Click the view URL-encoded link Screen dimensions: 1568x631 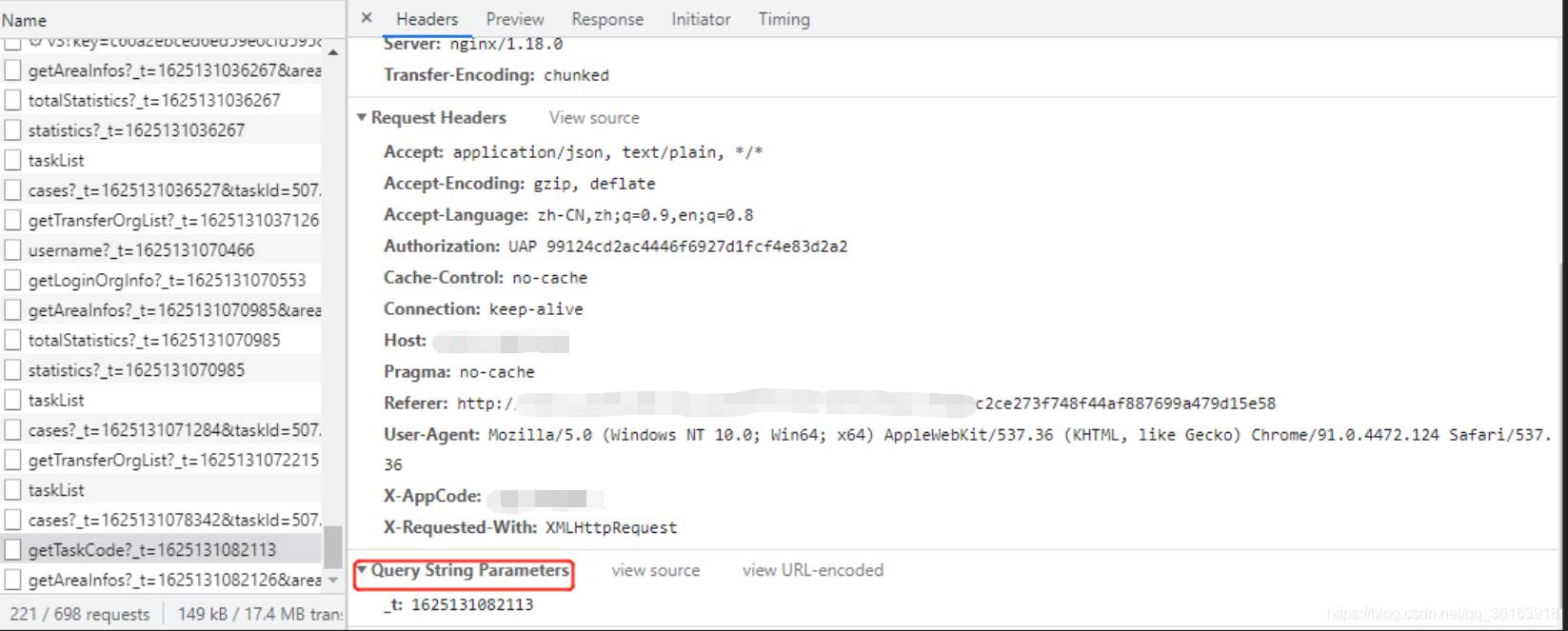pos(813,570)
